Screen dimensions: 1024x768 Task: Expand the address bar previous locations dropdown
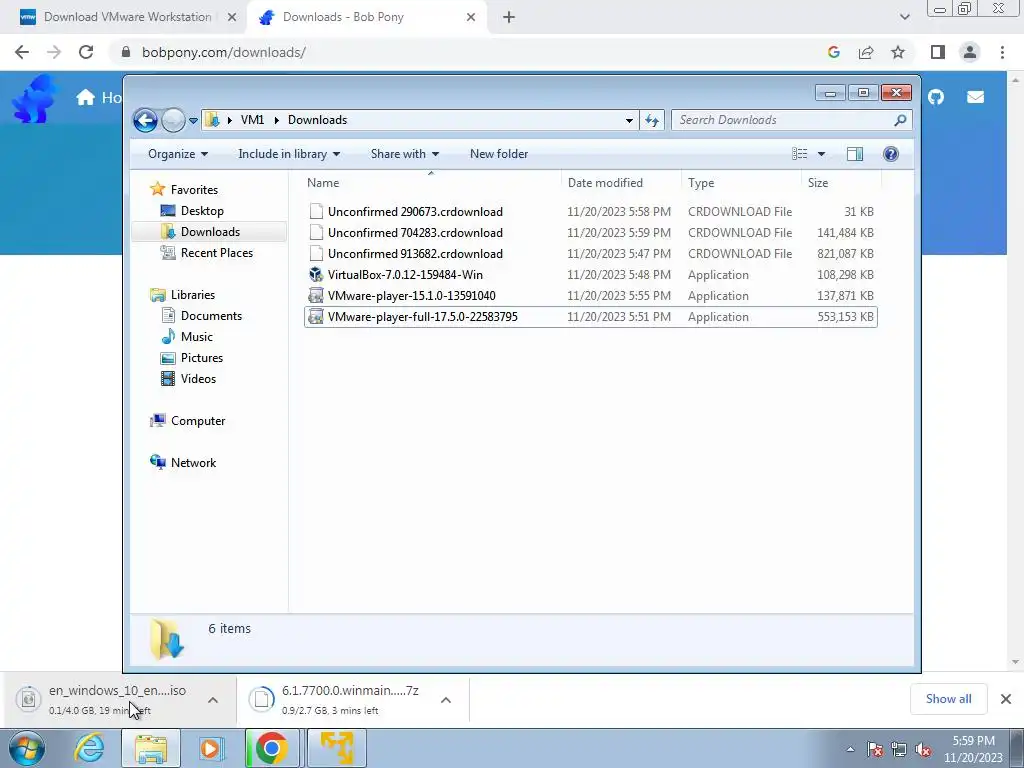629,120
